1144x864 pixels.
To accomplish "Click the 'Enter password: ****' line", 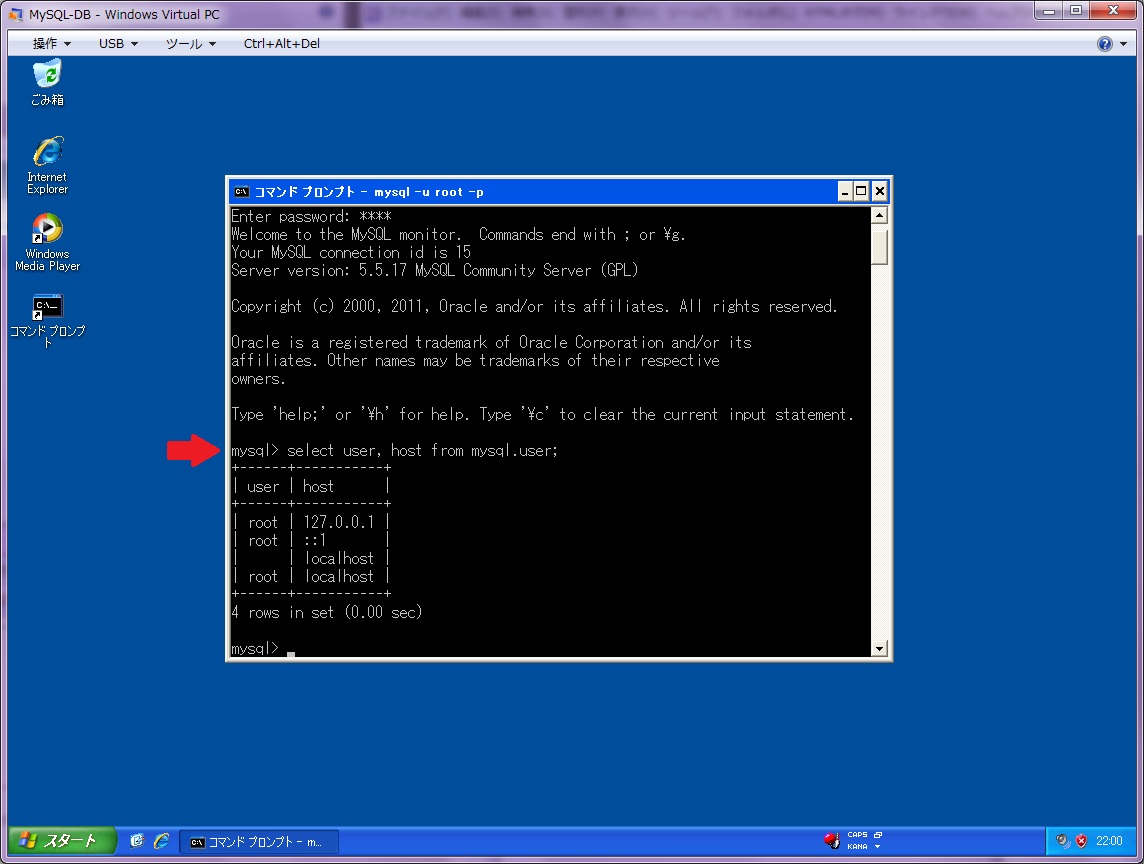I will coord(312,216).
